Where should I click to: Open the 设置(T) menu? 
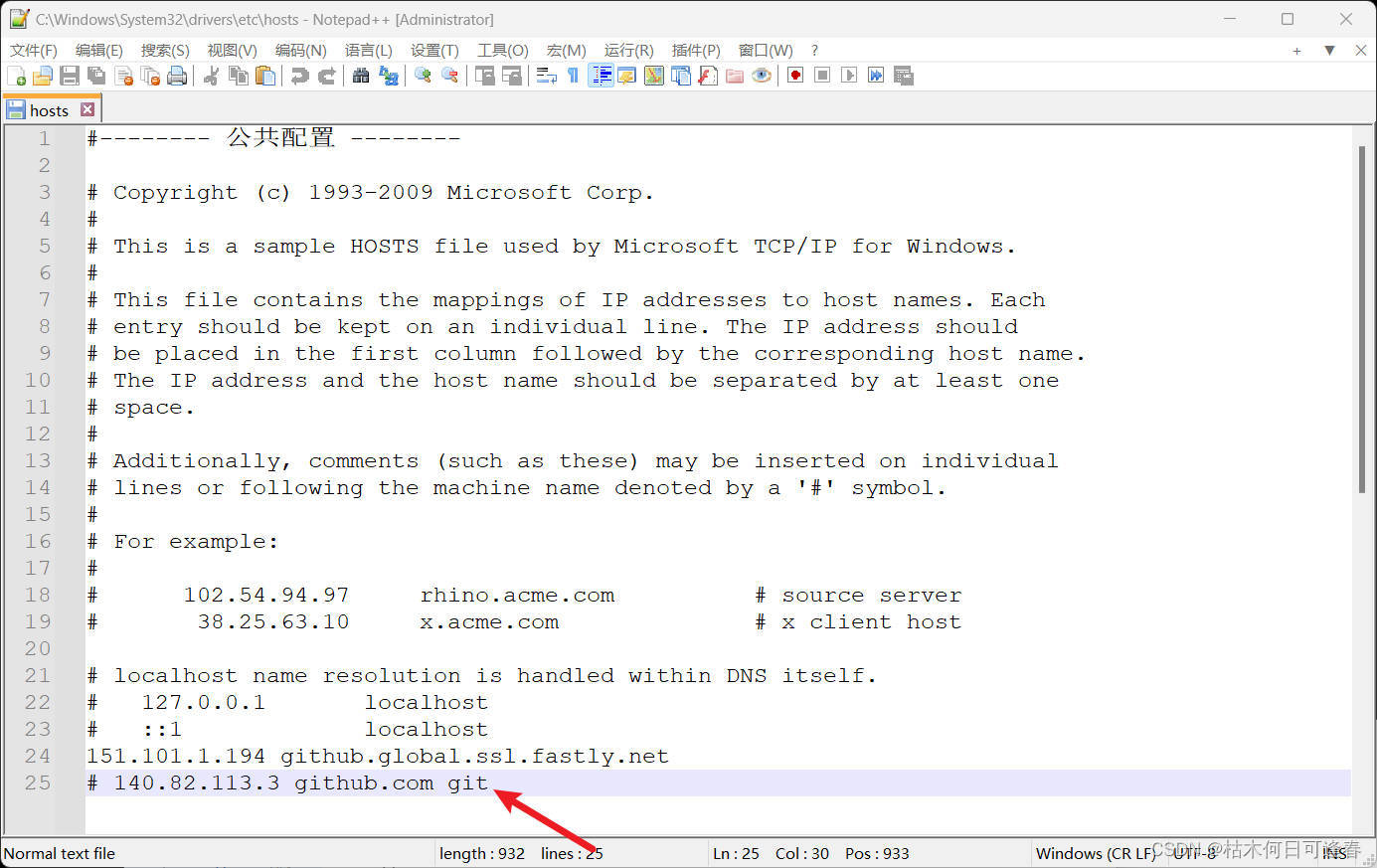pos(434,50)
